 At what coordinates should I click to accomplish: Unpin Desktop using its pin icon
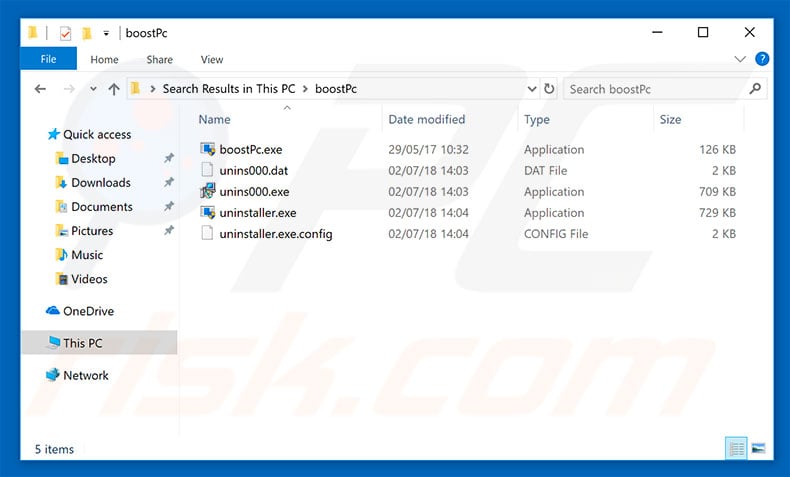point(169,158)
